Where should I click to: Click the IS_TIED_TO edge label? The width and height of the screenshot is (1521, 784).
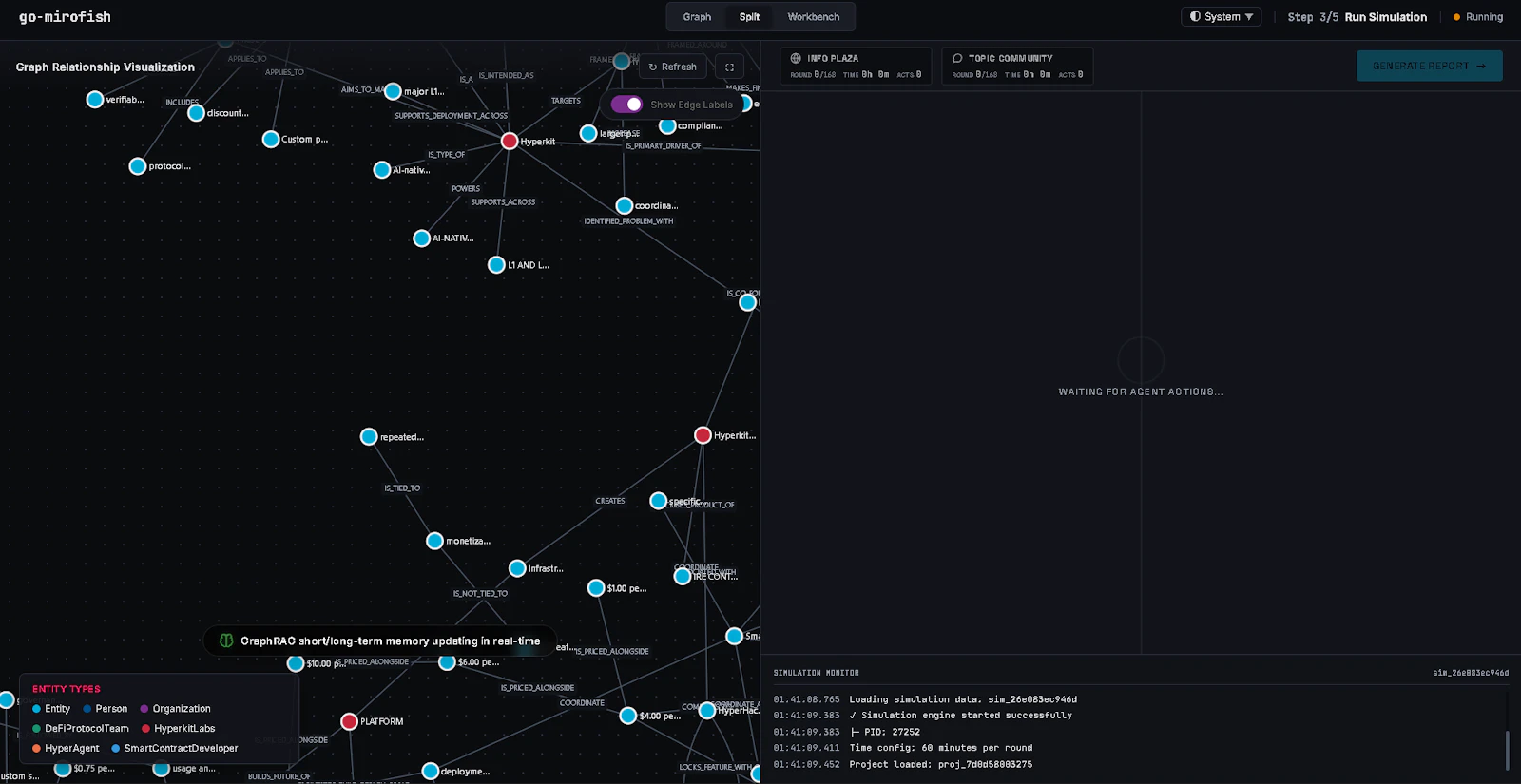(402, 488)
